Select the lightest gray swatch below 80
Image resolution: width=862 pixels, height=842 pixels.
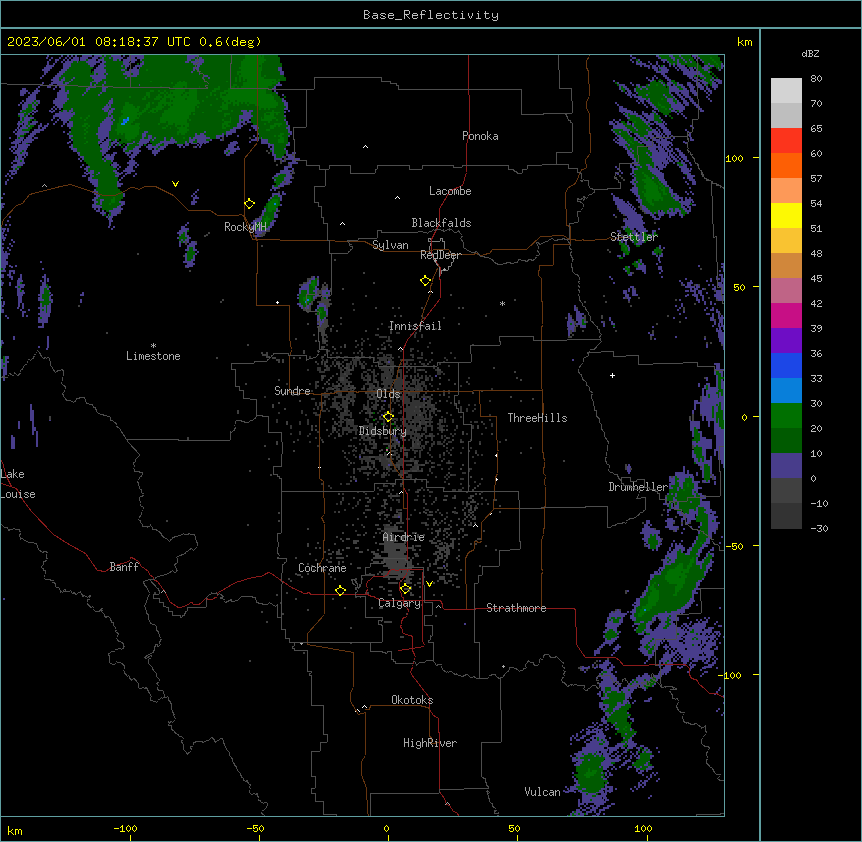point(786,90)
